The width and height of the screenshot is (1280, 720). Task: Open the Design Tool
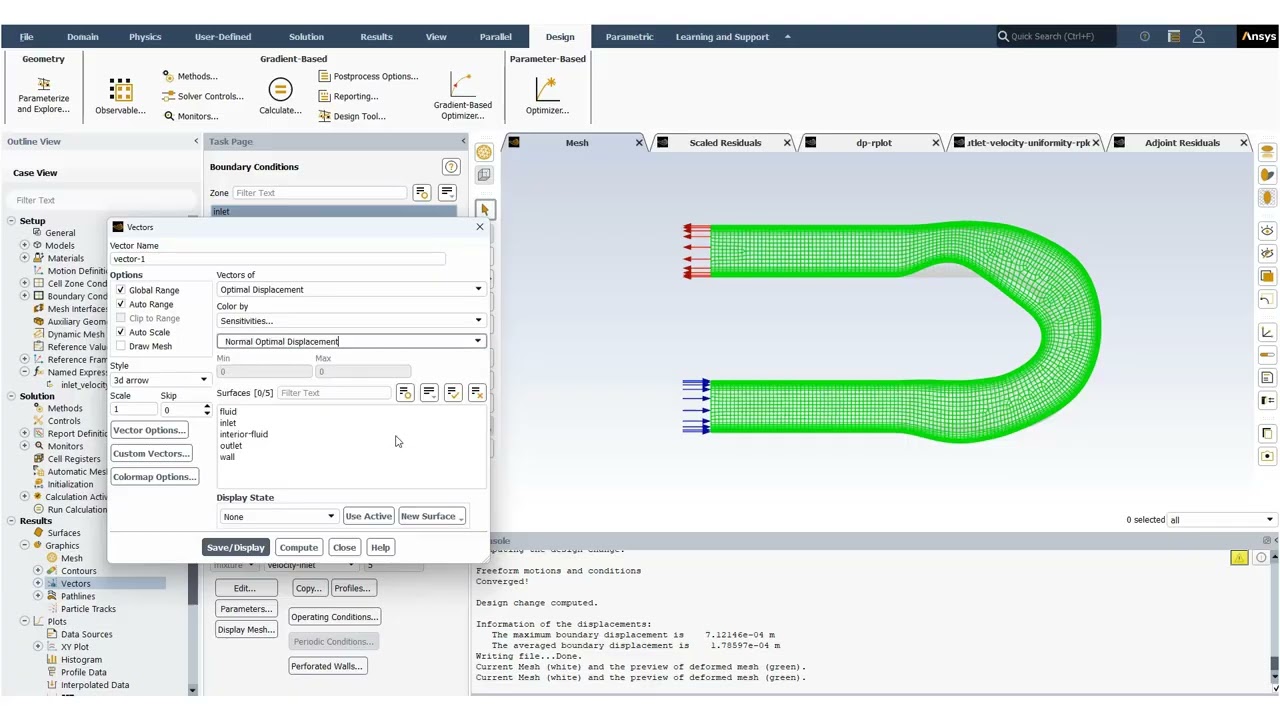click(352, 116)
